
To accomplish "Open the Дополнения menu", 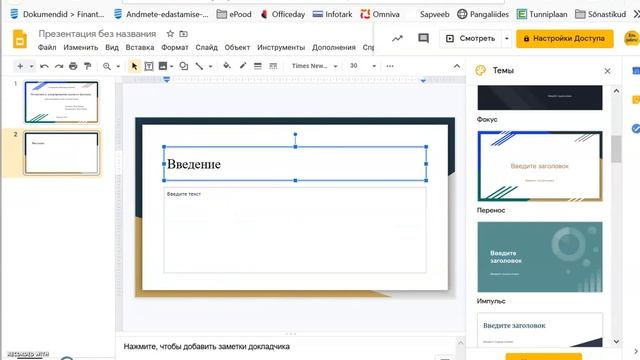I will tap(334, 47).
